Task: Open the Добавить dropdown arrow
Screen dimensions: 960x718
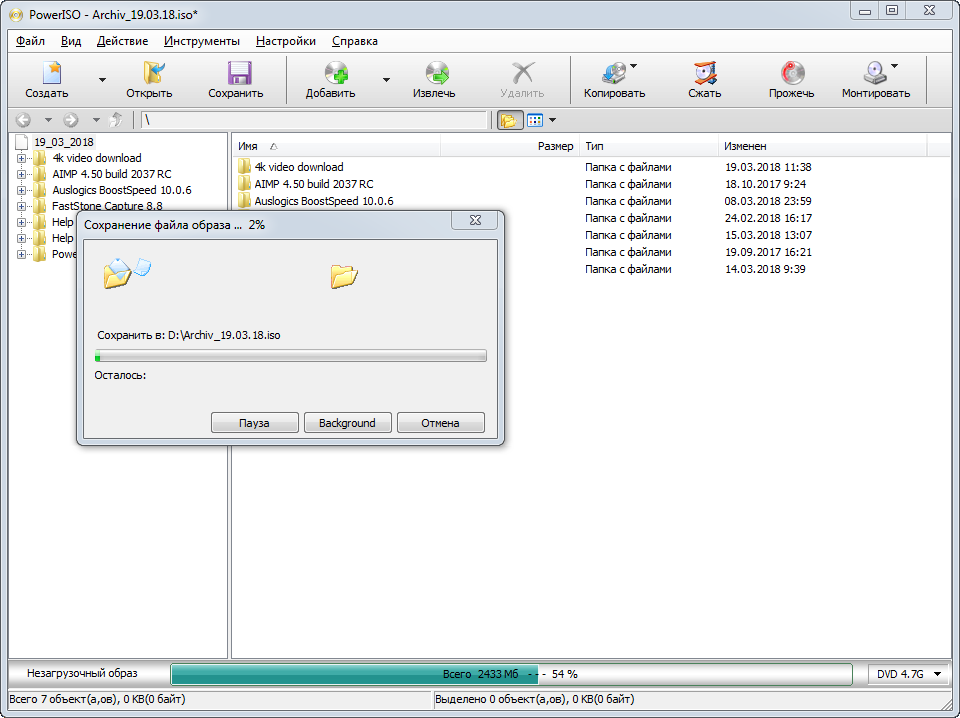Action: pyautogui.click(x=386, y=80)
